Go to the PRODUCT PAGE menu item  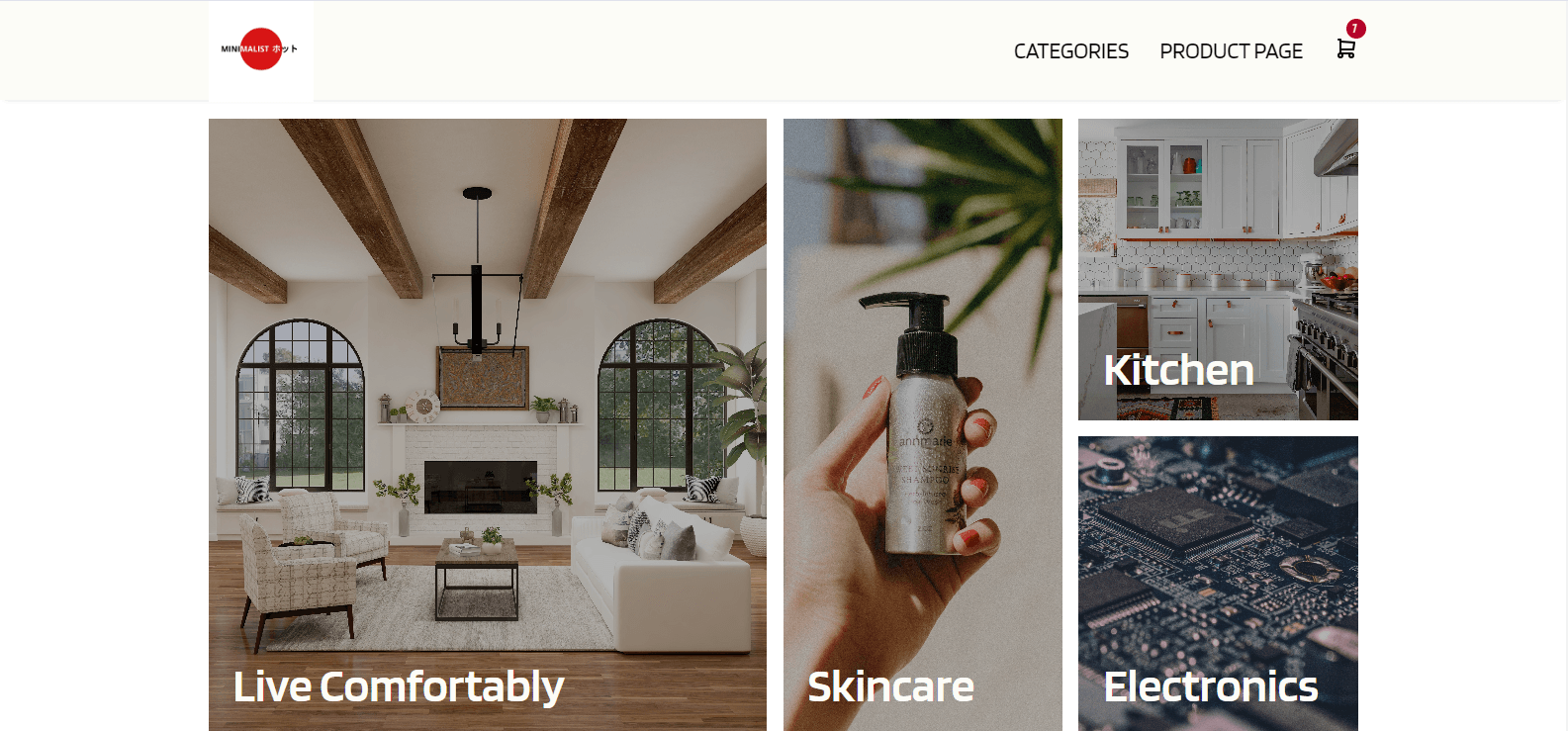pyautogui.click(x=1231, y=51)
